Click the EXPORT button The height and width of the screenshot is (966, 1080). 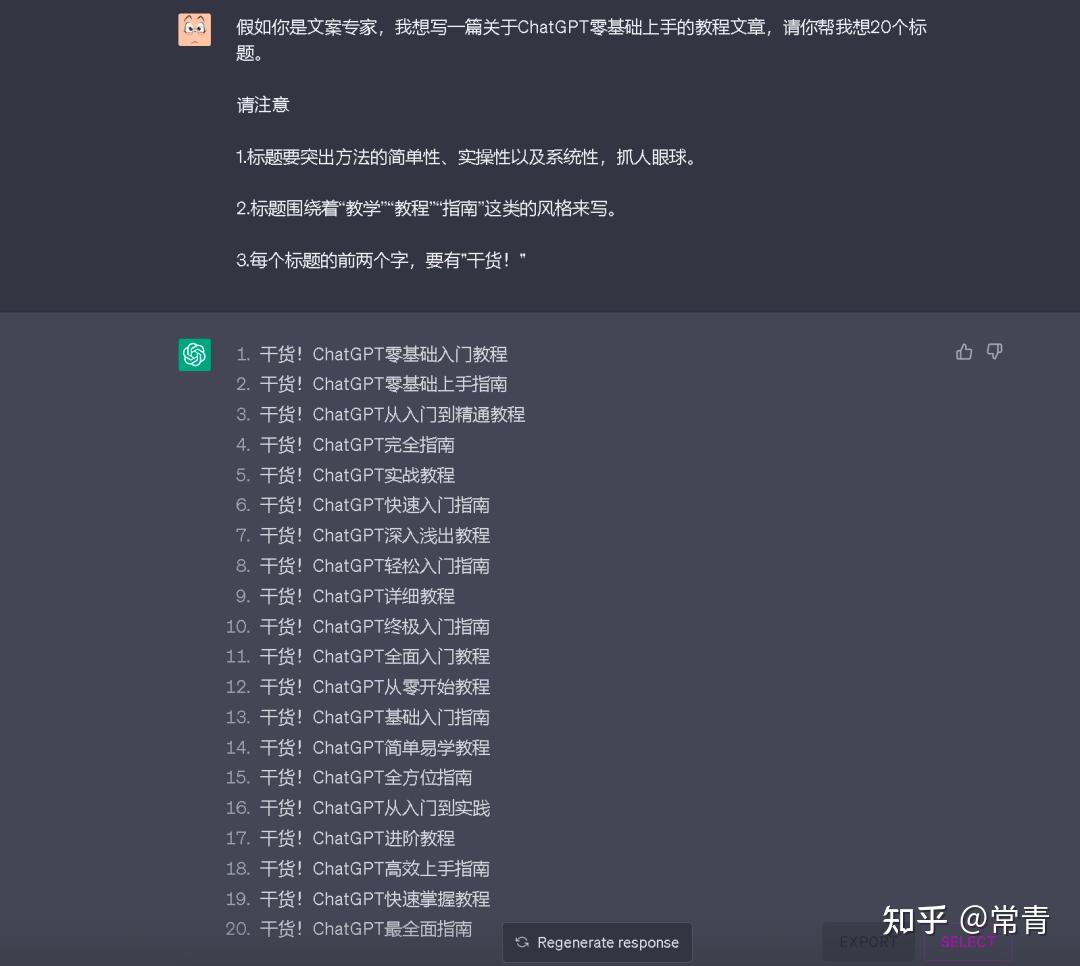coord(868,942)
